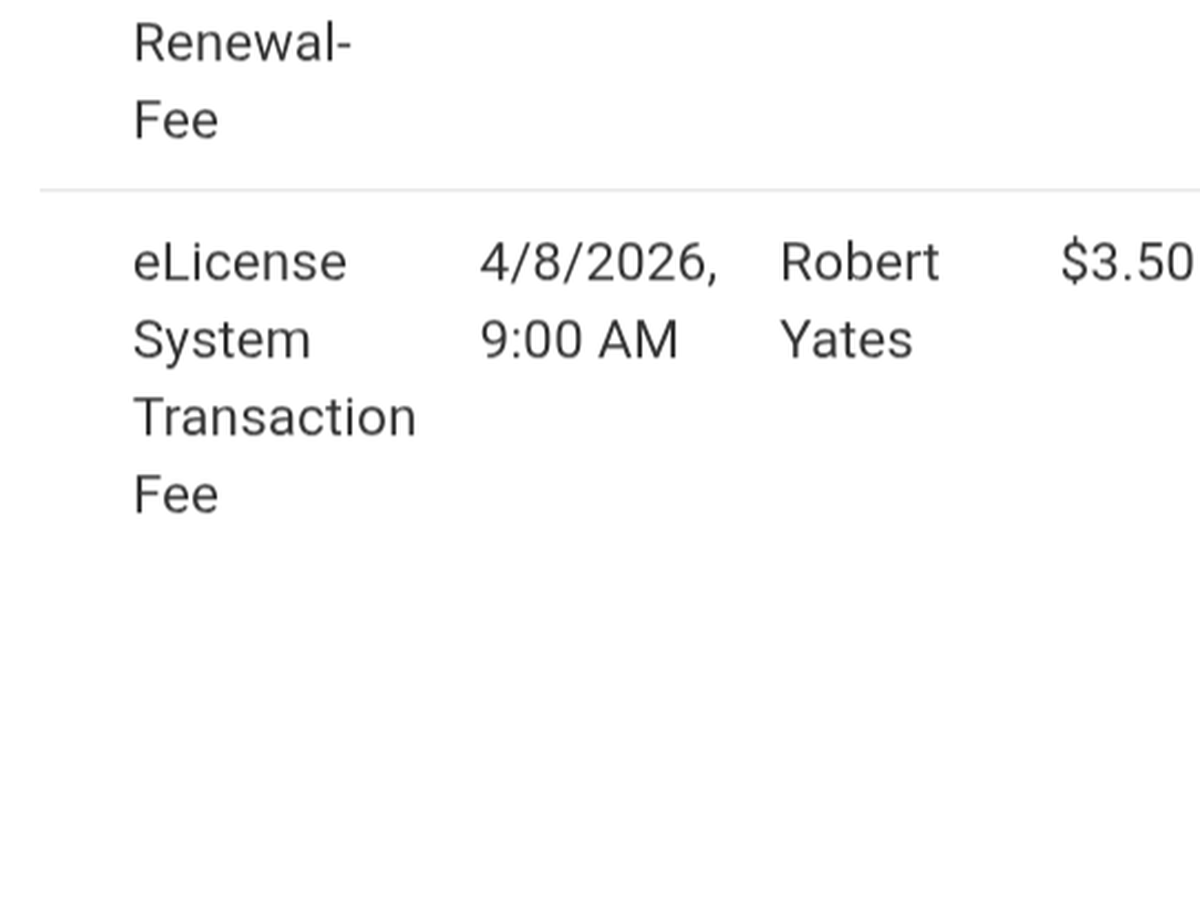Click the first name "Robert"
The height and width of the screenshot is (900, 1200).
(x=859, y=263)
